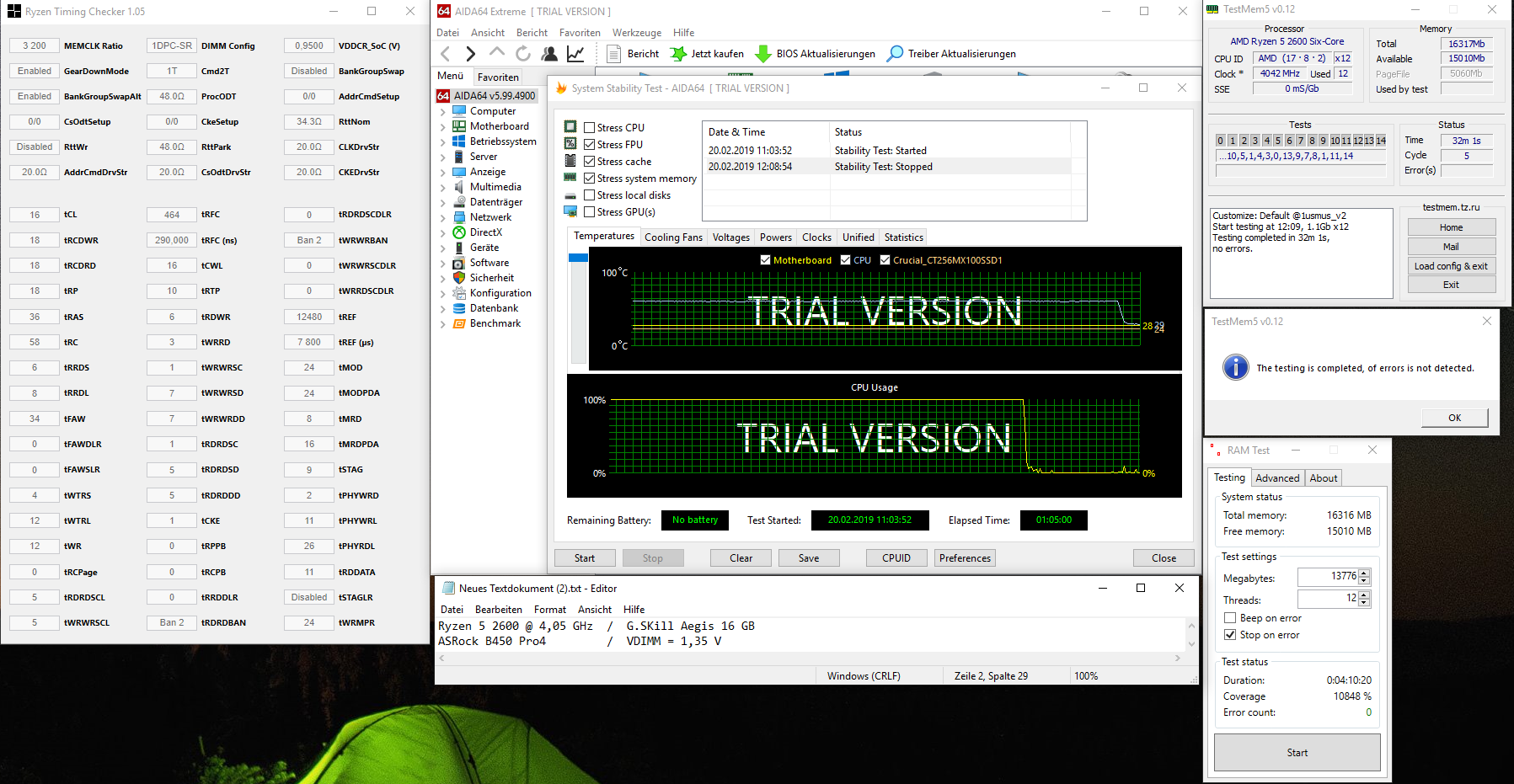
Task: Click the Konfiguration gear icon in the tree
Action: point(459,293)
